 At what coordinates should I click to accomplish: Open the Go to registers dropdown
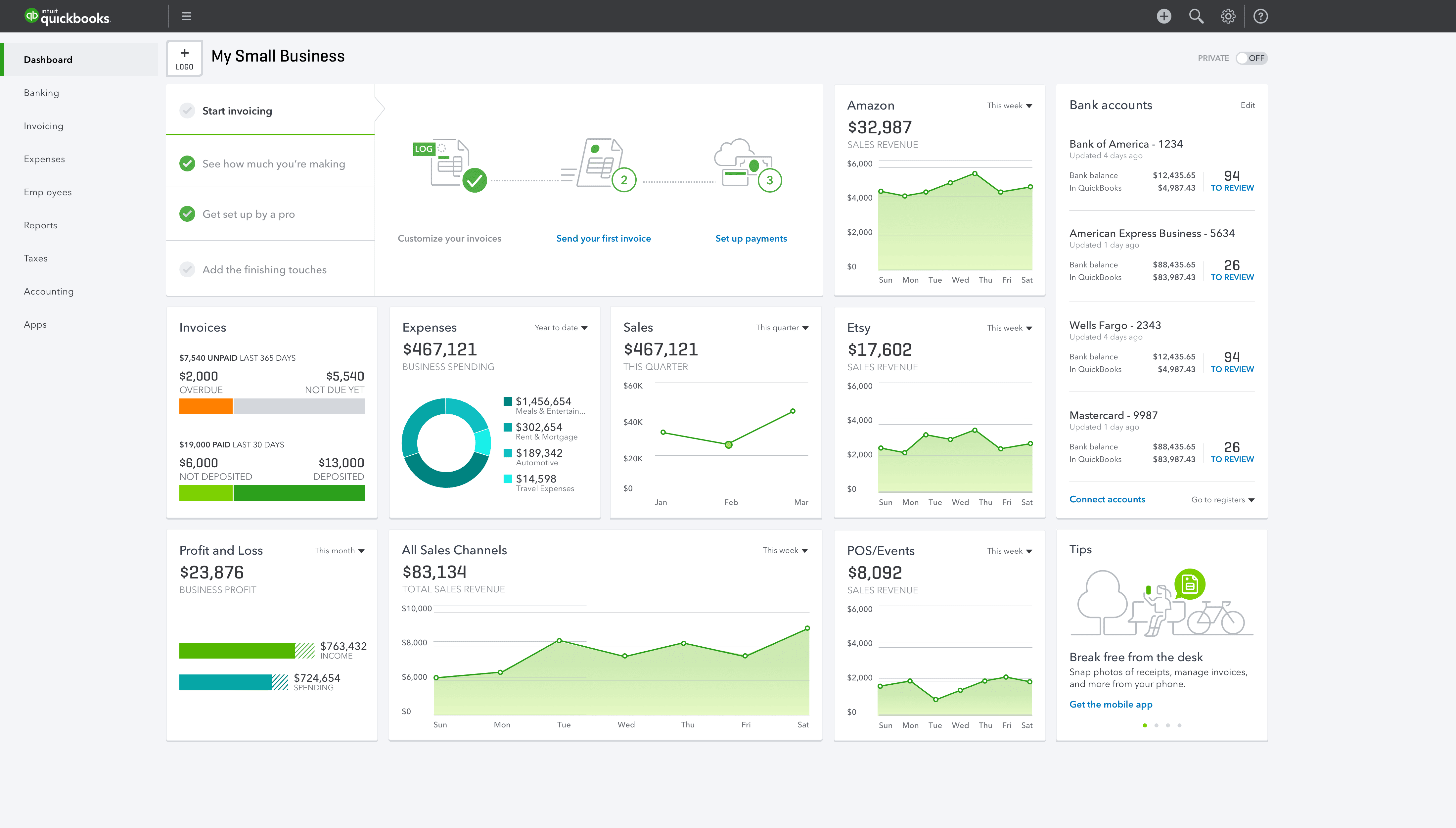1222,500
